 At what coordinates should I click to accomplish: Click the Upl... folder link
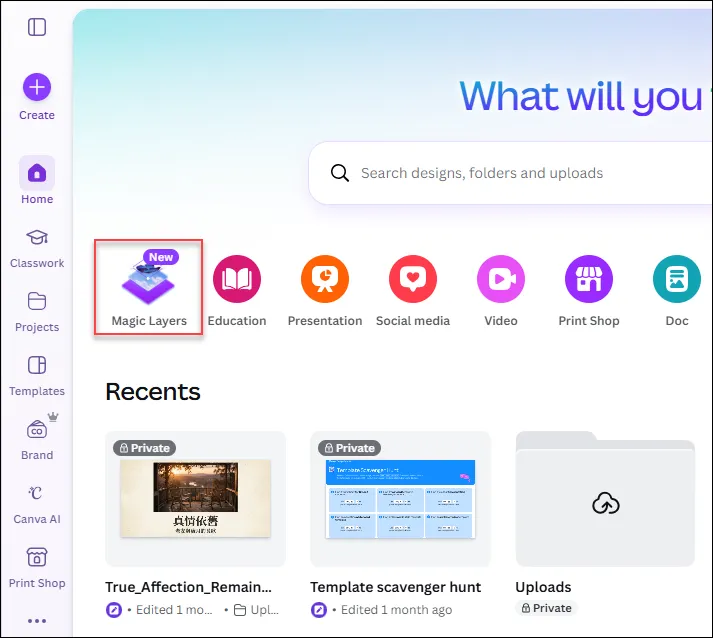[x=256, y=610]
